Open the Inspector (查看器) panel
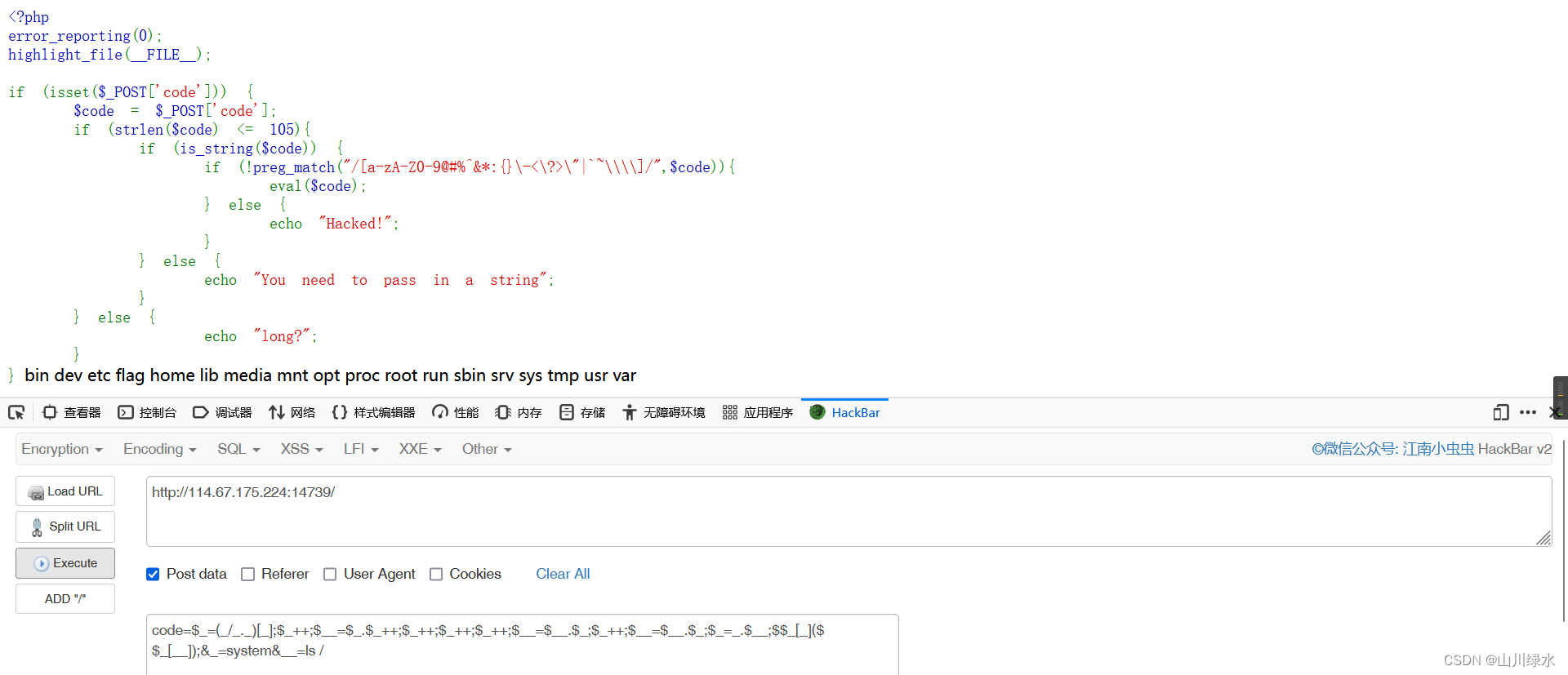Viewport: 1568px width, 675px height. tap(71, 412)
